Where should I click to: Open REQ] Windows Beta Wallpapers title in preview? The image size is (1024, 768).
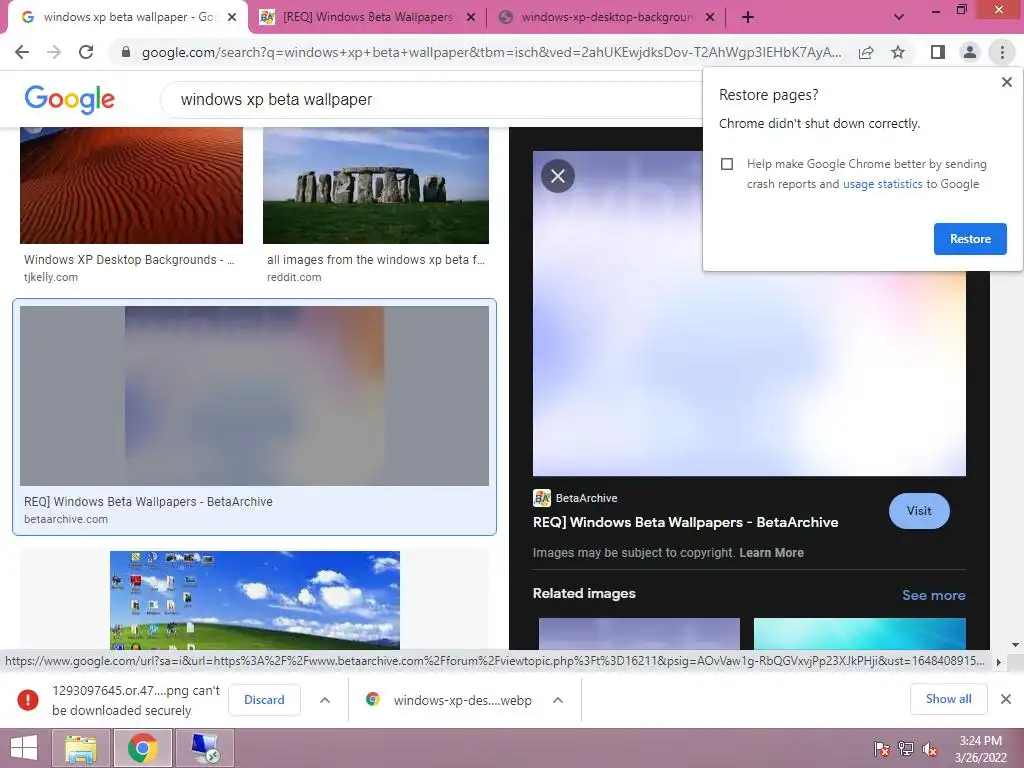point(686,522)
